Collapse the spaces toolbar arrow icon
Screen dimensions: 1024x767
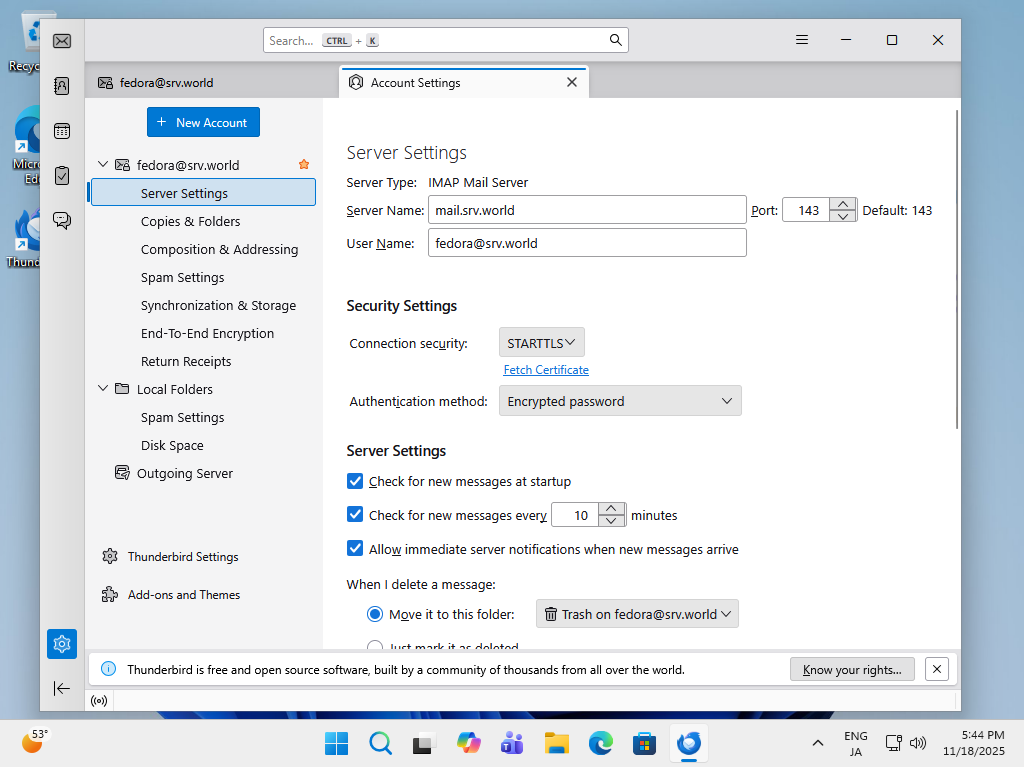(x=62, y=688)
